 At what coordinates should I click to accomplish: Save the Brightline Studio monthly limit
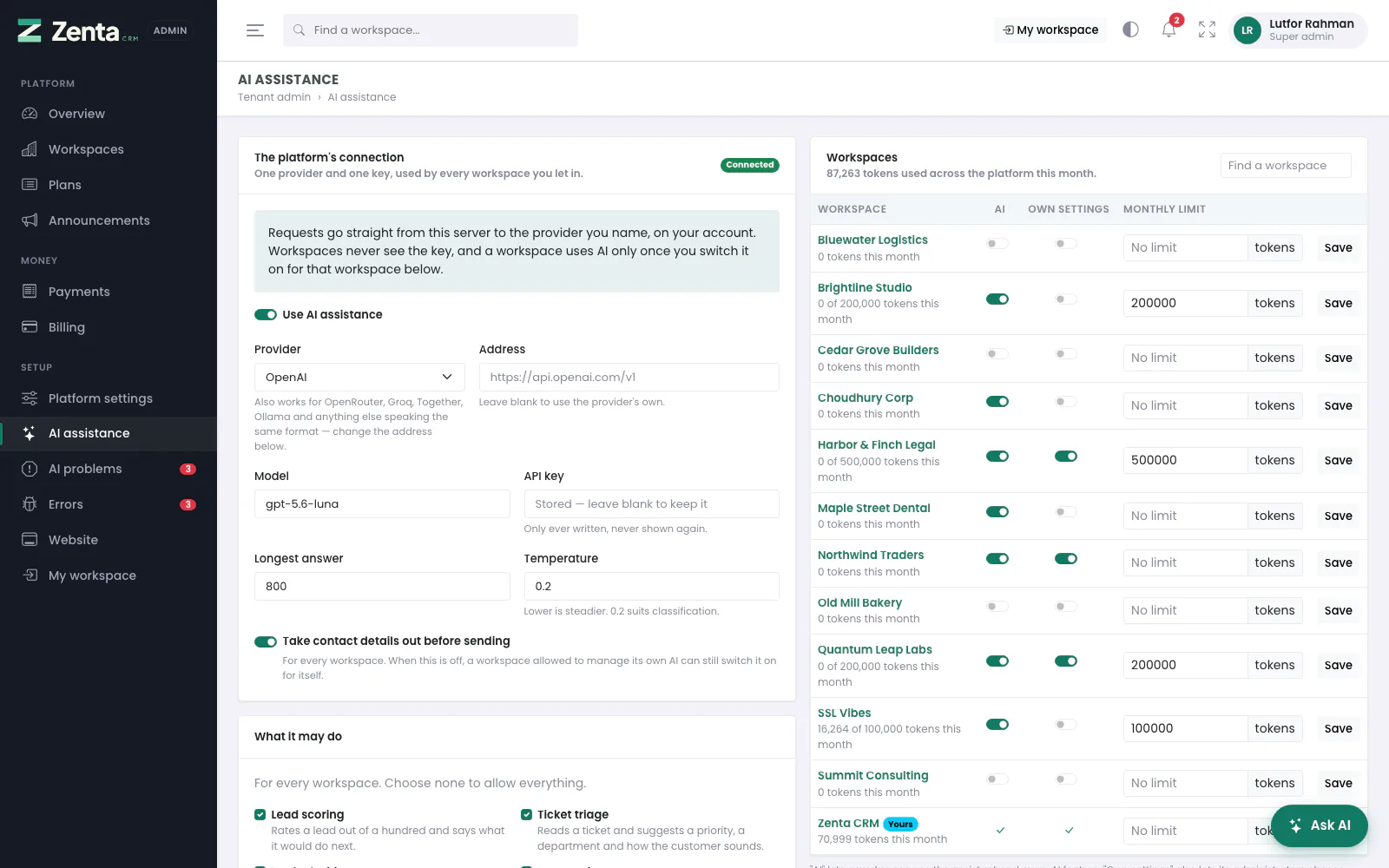1338,303
